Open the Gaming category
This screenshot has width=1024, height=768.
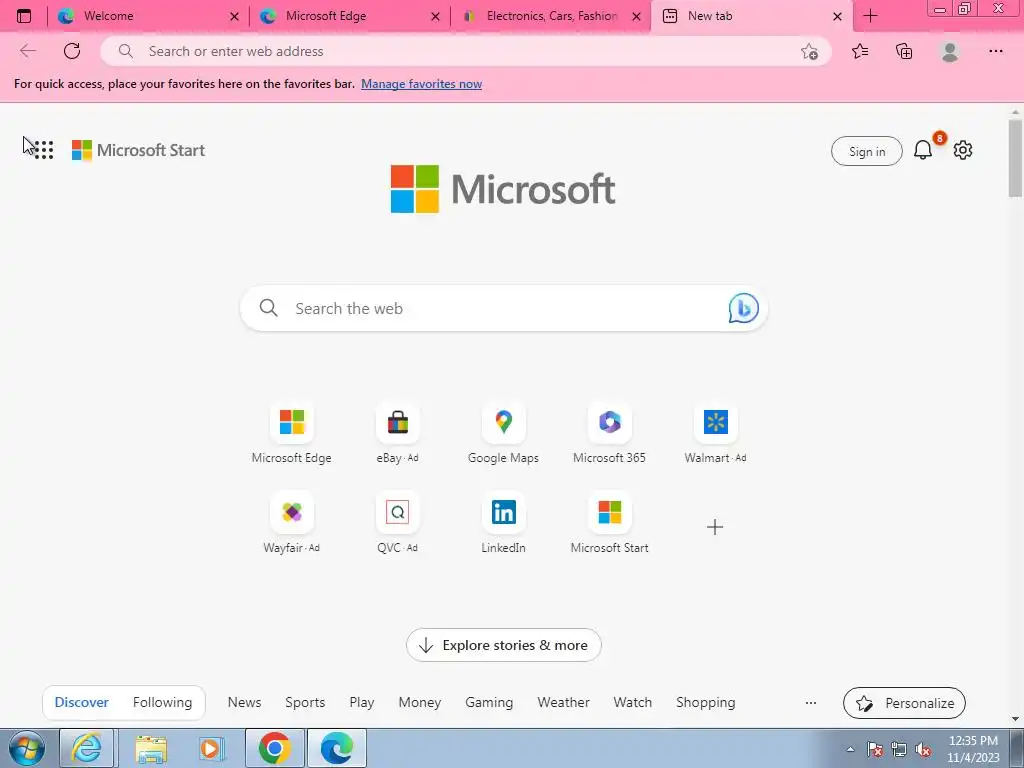pyautogui.click(x=489, y=703)
